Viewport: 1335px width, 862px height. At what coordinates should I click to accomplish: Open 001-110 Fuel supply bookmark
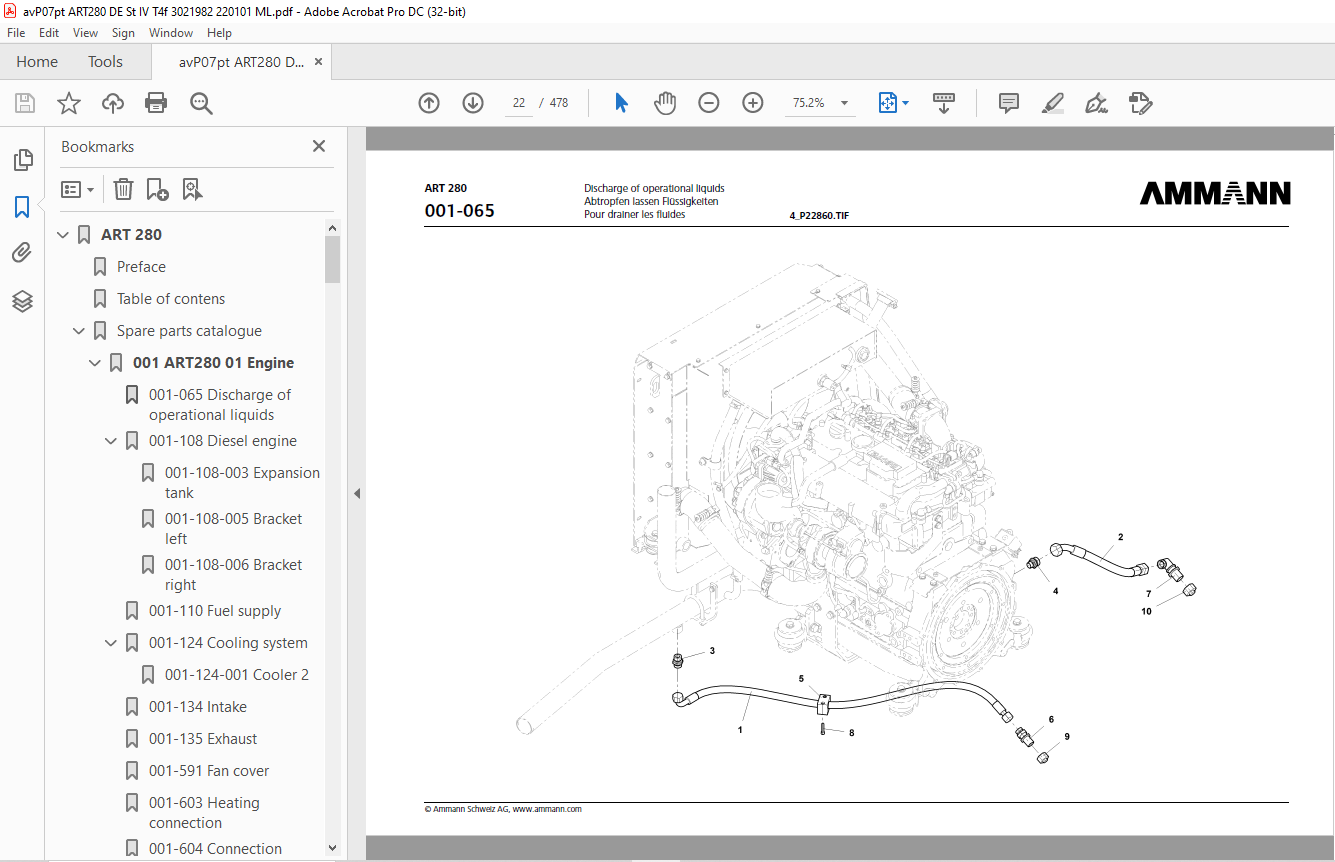(x=215, y=611)
